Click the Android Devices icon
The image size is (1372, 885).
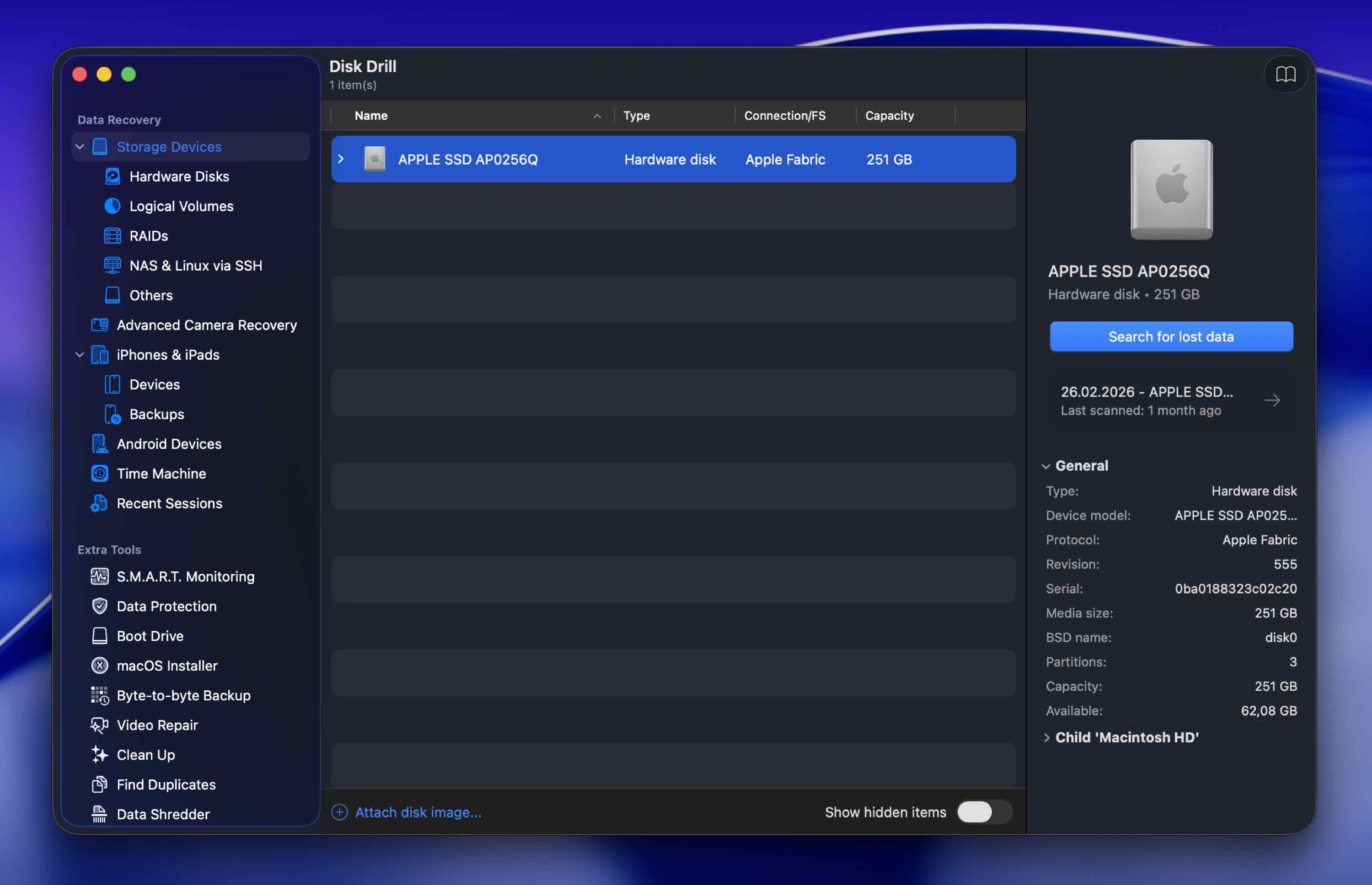pos(99,444)
